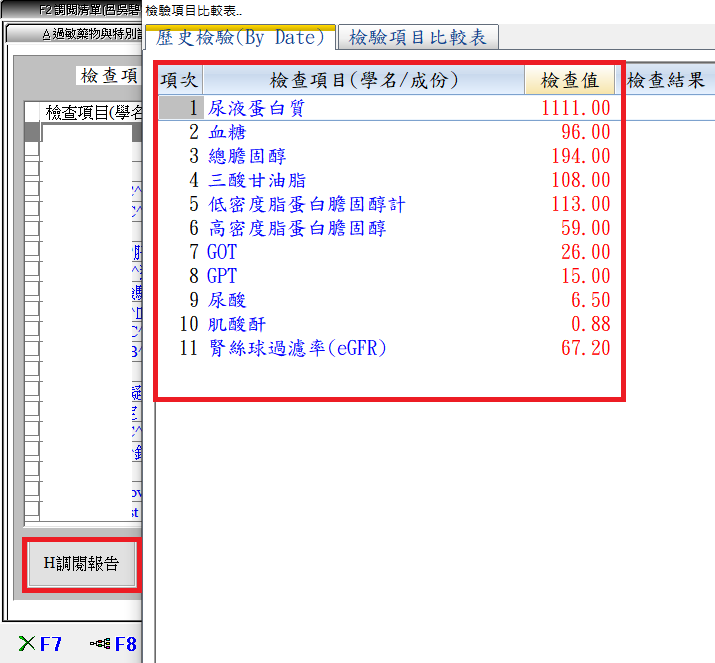
Task: Click the 腎絲球過濾率(eGFR) entry
Action: [296, 348]
